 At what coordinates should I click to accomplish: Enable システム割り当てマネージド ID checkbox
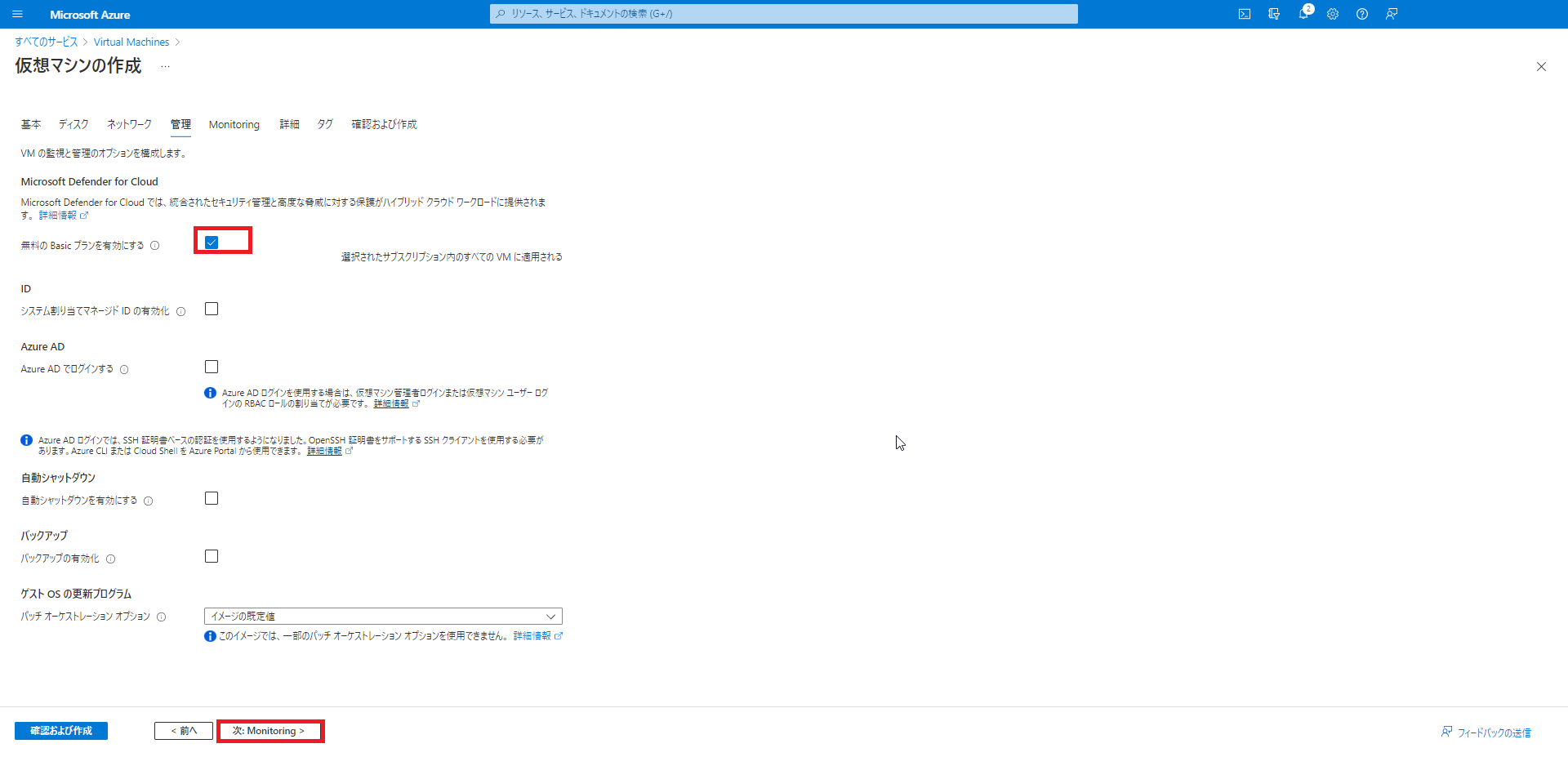[212, 309]
